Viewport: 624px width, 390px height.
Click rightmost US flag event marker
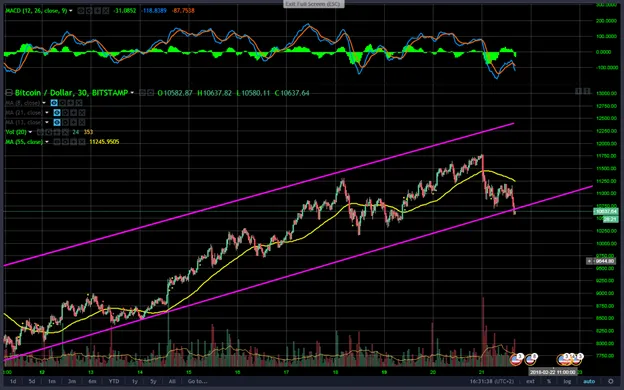577,360
